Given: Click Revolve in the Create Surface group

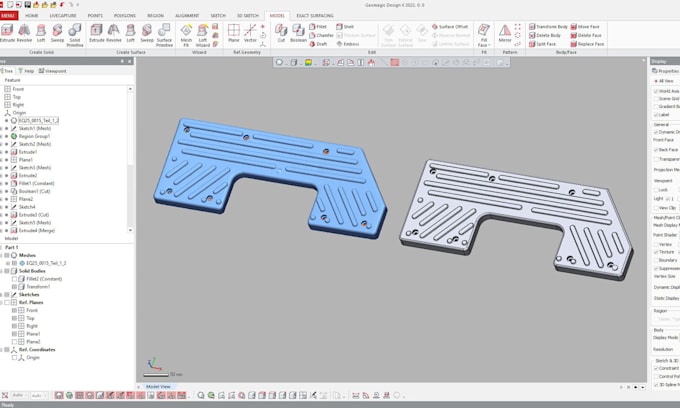Looking at the screenshot, I should pos(114,33).
